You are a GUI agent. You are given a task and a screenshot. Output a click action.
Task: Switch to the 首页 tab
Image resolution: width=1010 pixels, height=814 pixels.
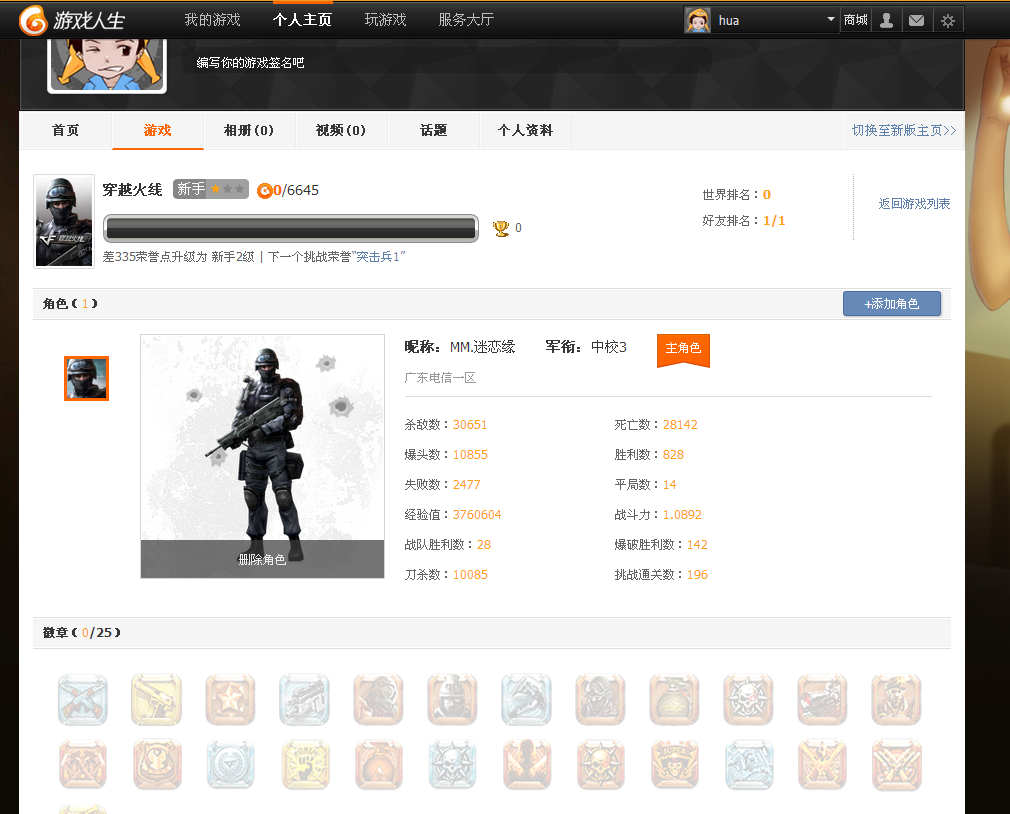pos(65,130)
